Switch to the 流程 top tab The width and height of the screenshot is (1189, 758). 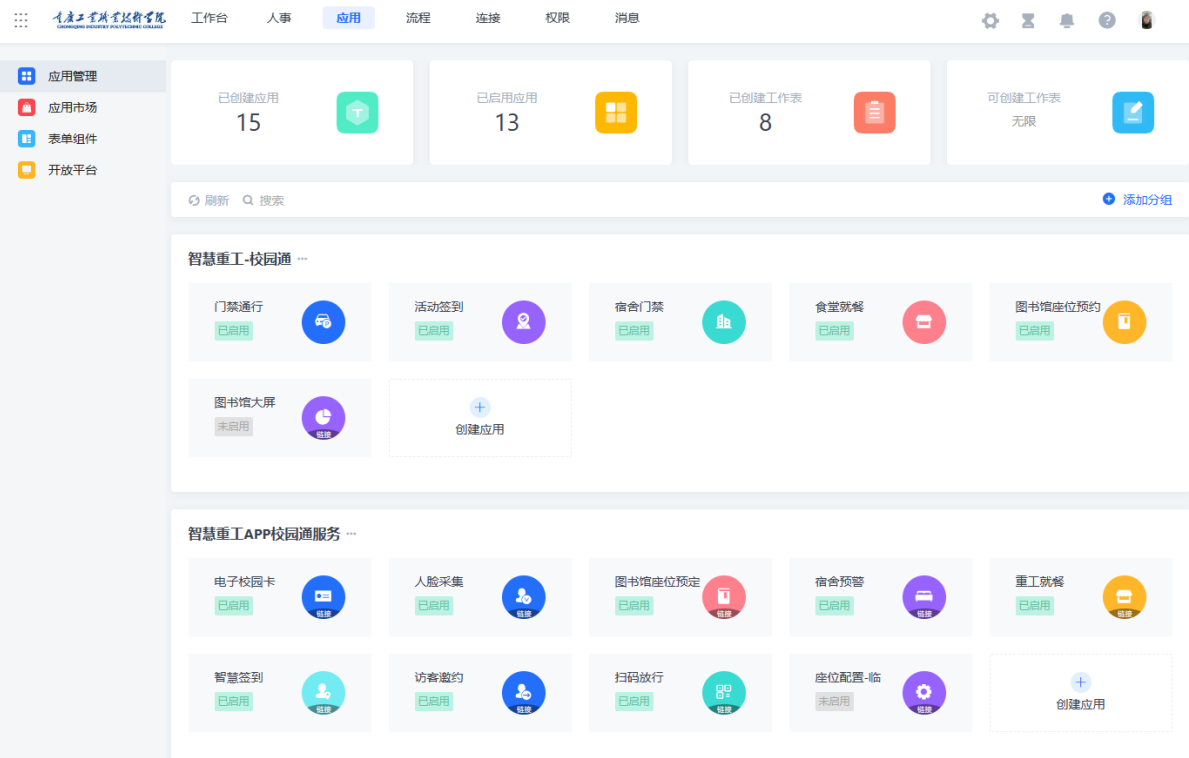click(418, 18)
